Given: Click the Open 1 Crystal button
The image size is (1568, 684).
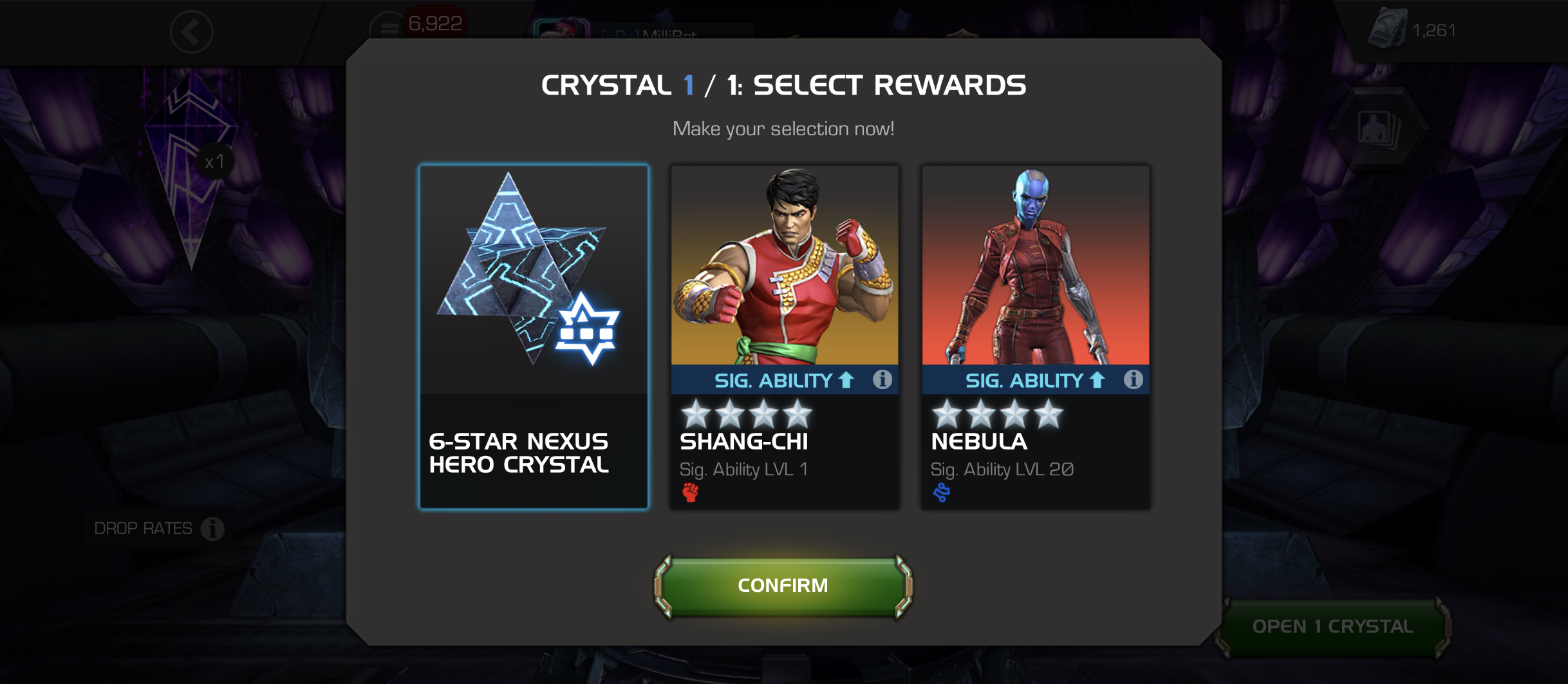Looking at the screenshot, I should pyautogui.click(x=1332, y=627).
